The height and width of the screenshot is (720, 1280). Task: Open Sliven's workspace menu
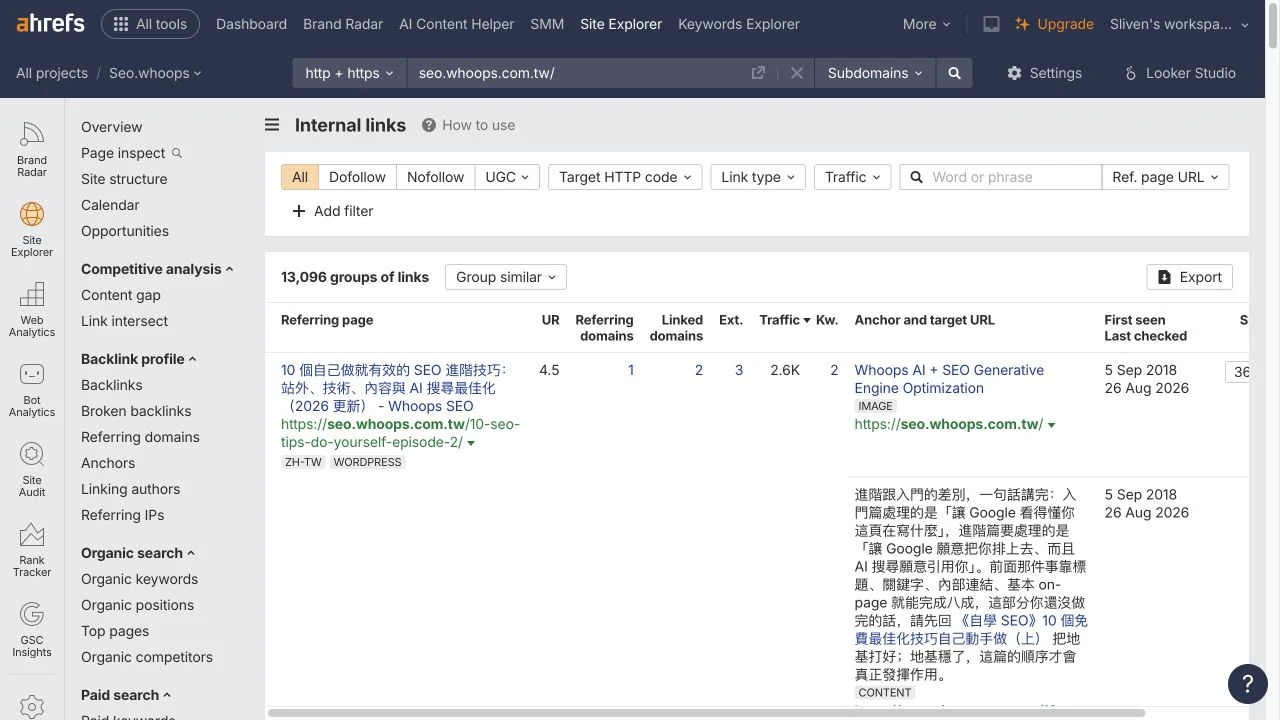click(1181, 24)
